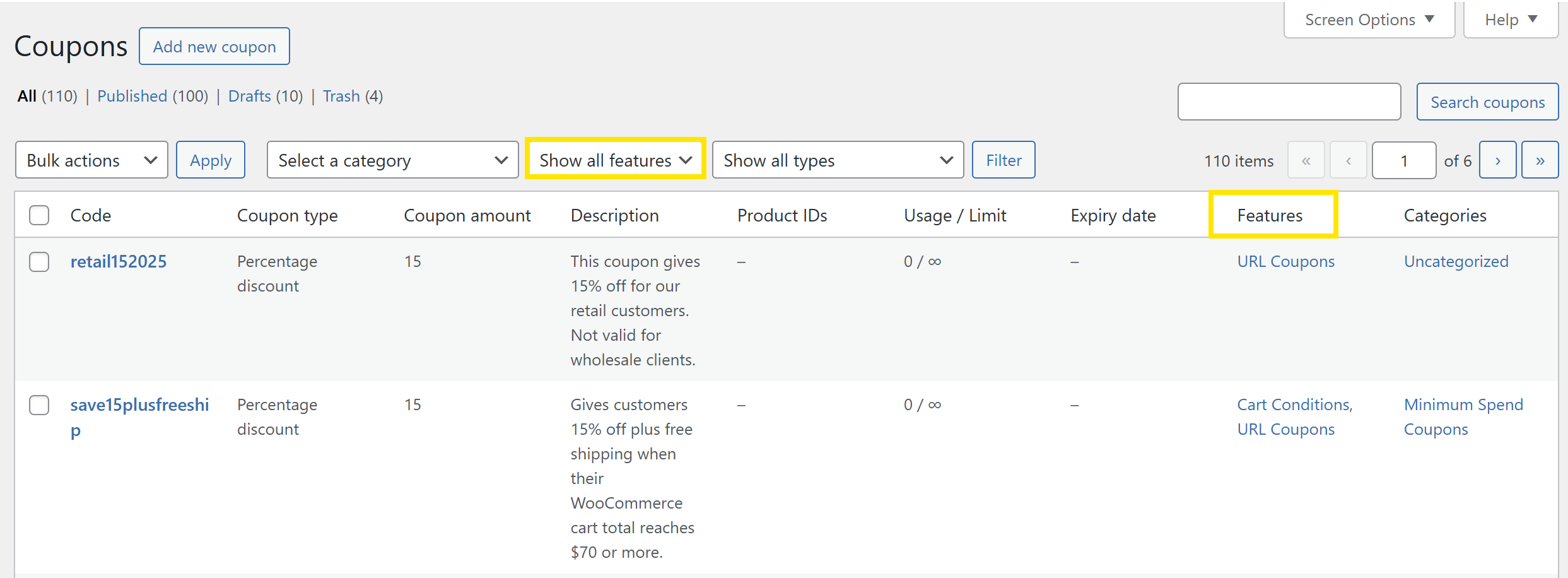Select the save15plusfreeship coupon checkbox
This screenshot has width=1568, height=578.
coord(39,405)
